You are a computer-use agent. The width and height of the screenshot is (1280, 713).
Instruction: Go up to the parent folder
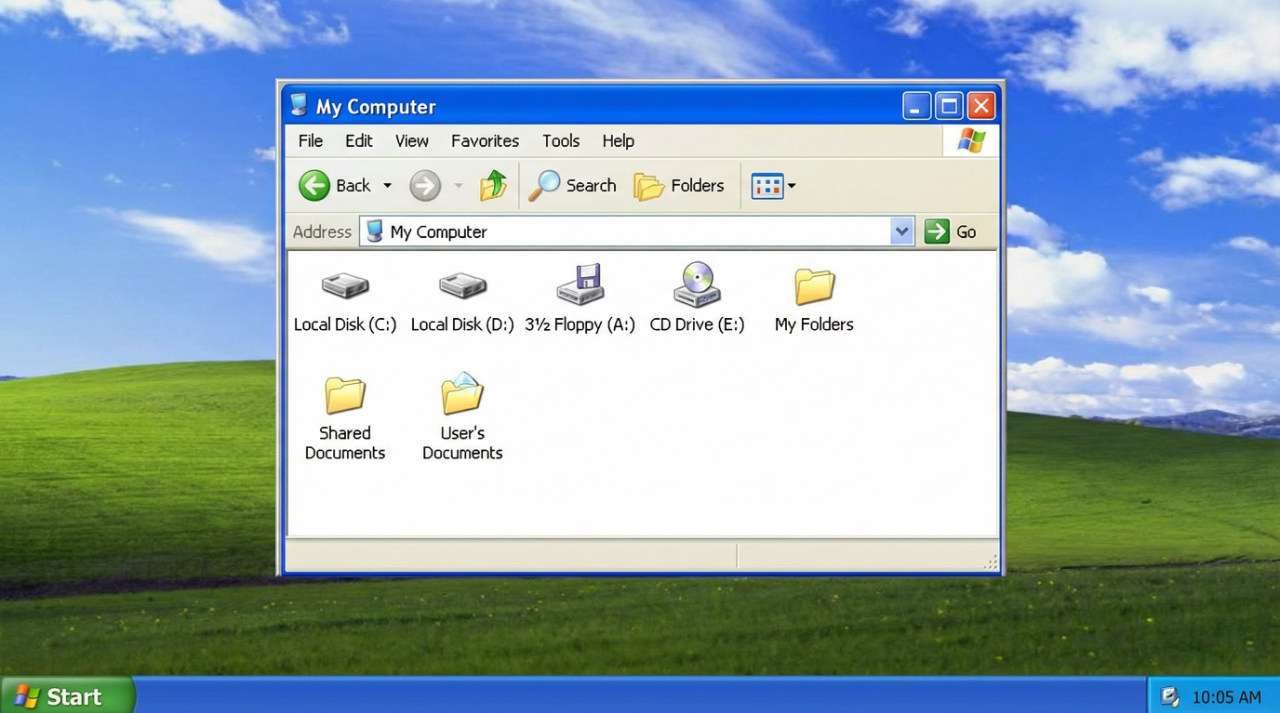tap(493, 185)
